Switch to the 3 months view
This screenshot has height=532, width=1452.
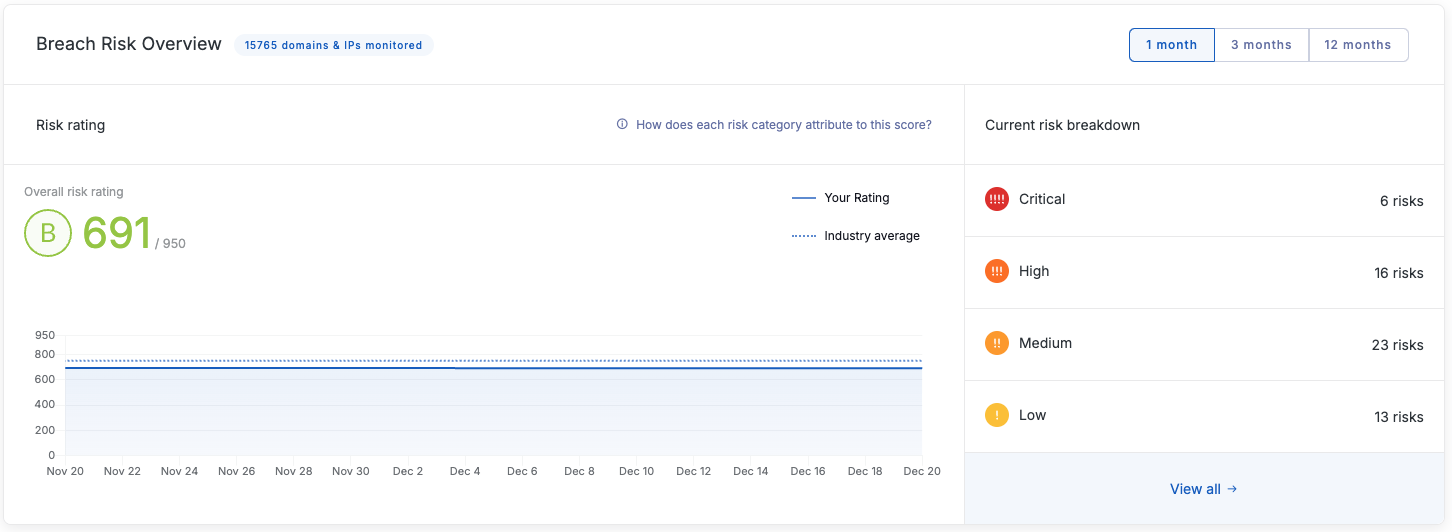1261,45
